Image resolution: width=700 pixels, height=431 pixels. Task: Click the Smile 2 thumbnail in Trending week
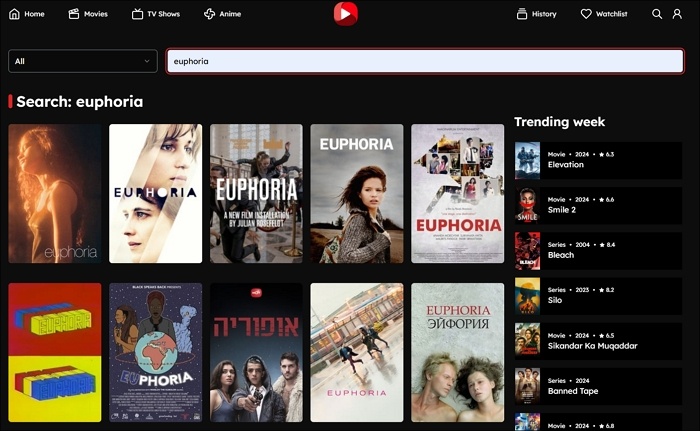(x=527, y=205)
